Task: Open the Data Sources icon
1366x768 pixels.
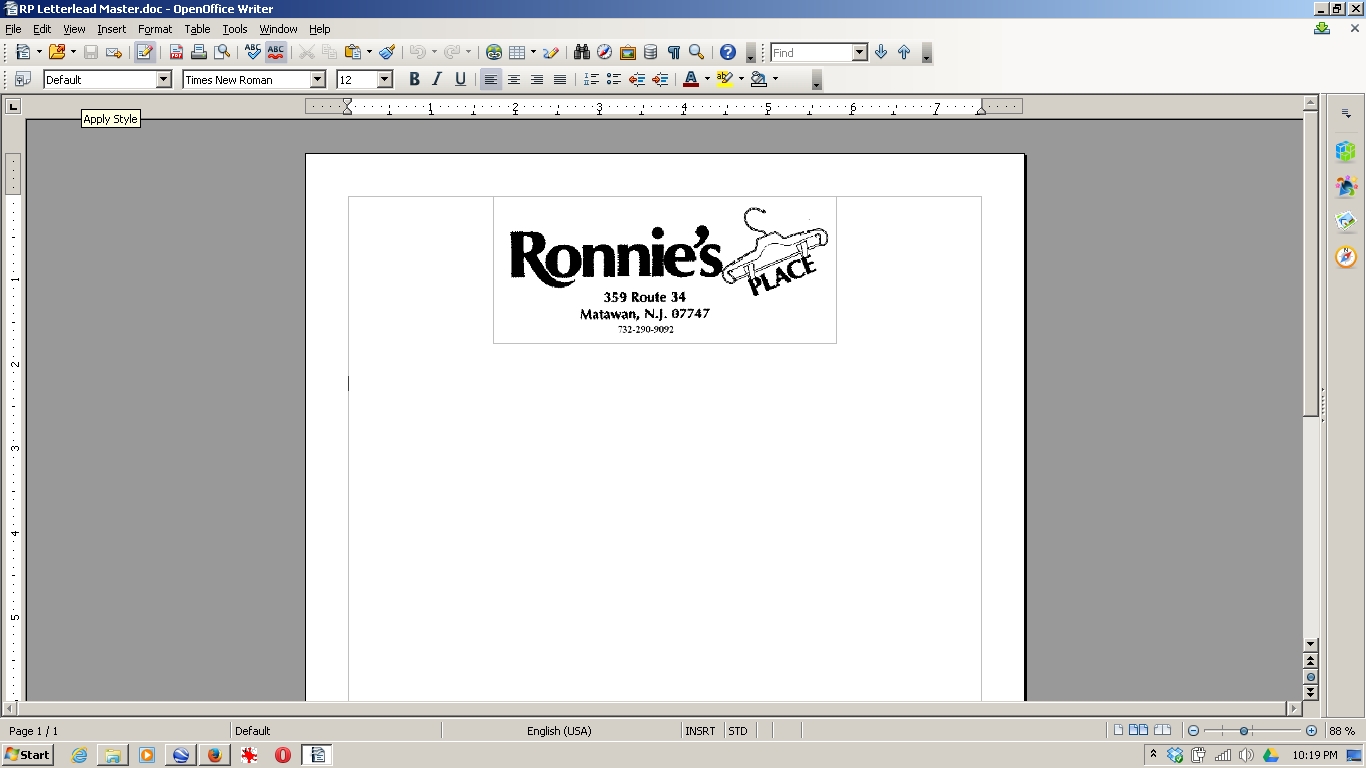Action: click(651, 53)
